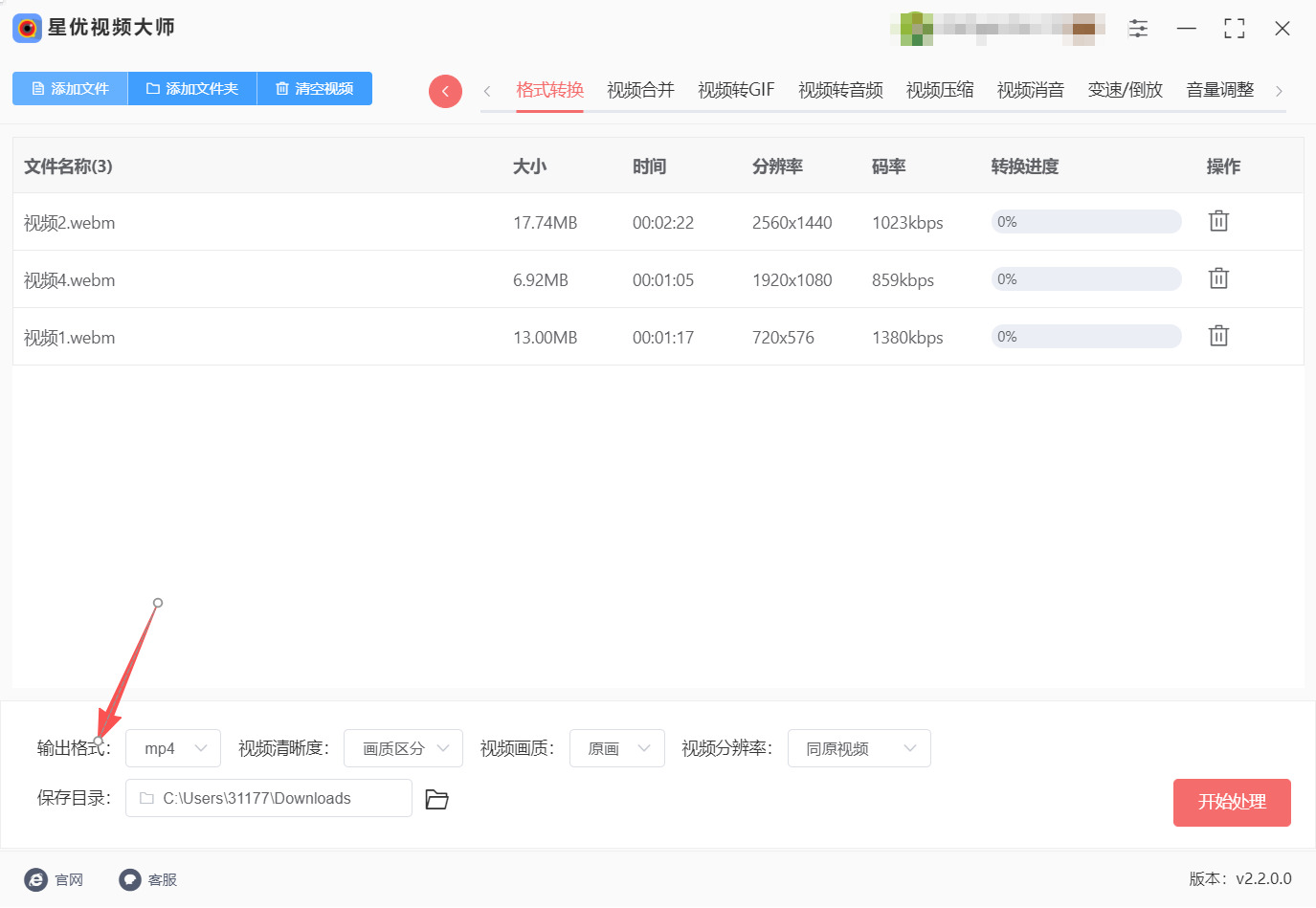Screen dimensions: 1316x908
Task: Click the 分辨率 column header
Action: [777, 166]
